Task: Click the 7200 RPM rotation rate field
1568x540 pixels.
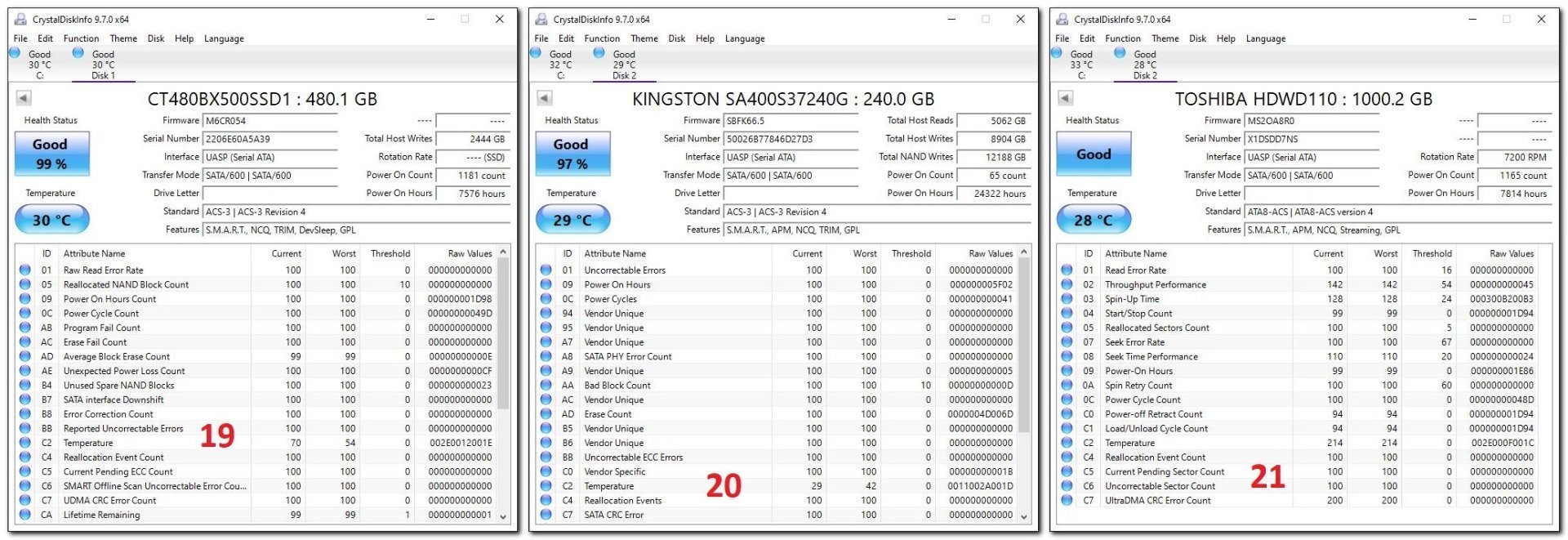Action: click(1514, 157)
